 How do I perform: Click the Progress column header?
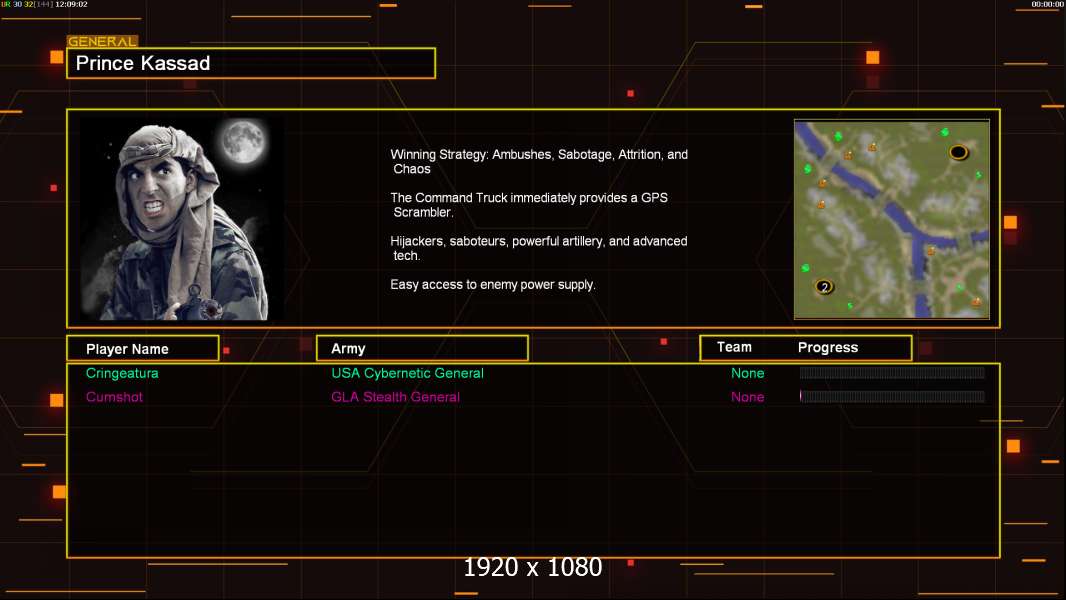click(827, 348)
